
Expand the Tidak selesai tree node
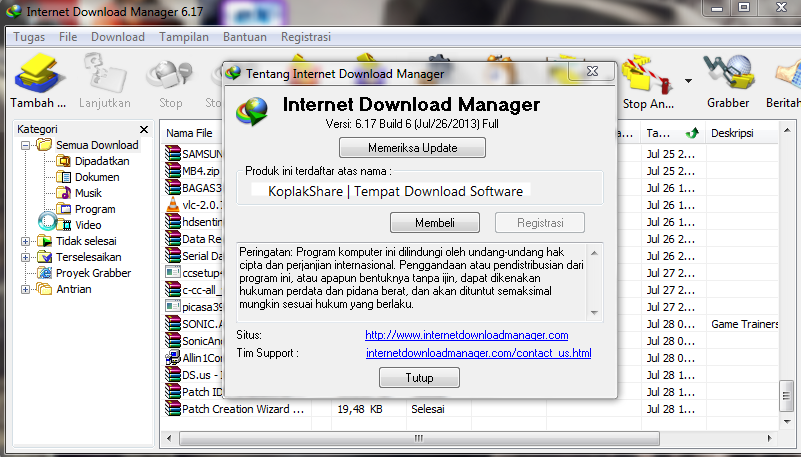25,241
